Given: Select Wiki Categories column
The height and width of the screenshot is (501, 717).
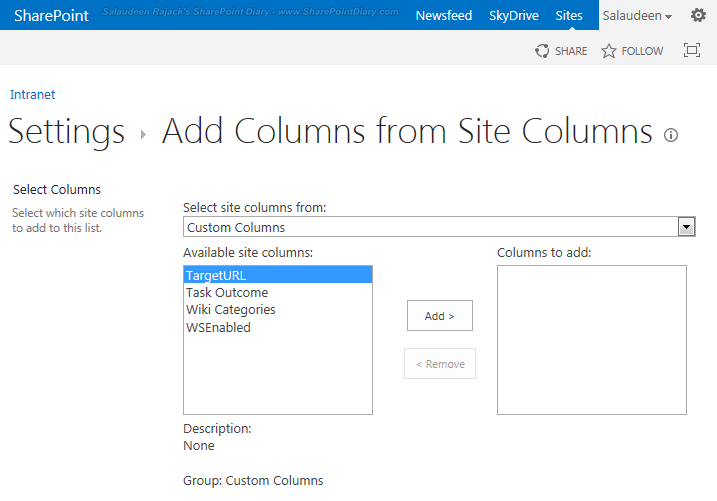Looking at the screenshot, I should [231, 310].
